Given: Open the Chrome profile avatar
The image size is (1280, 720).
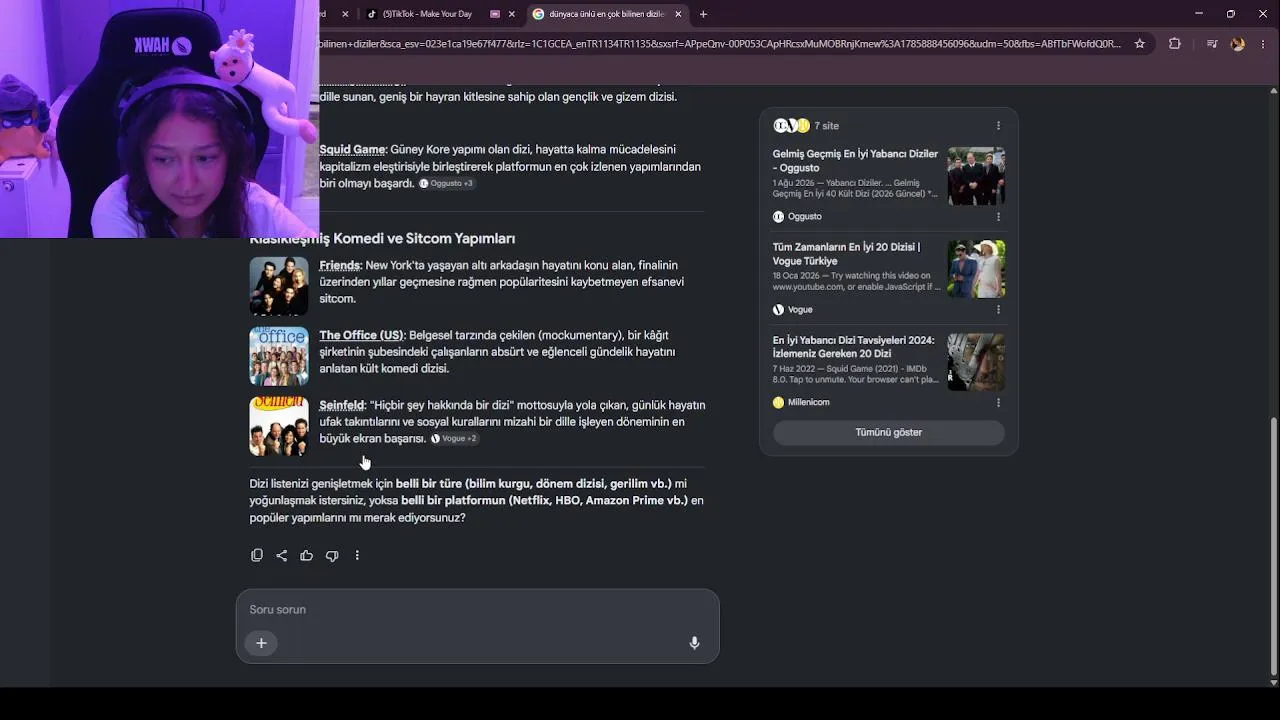Looking at the screenshot, I should pyautogui.click(x=1238, y=44).
